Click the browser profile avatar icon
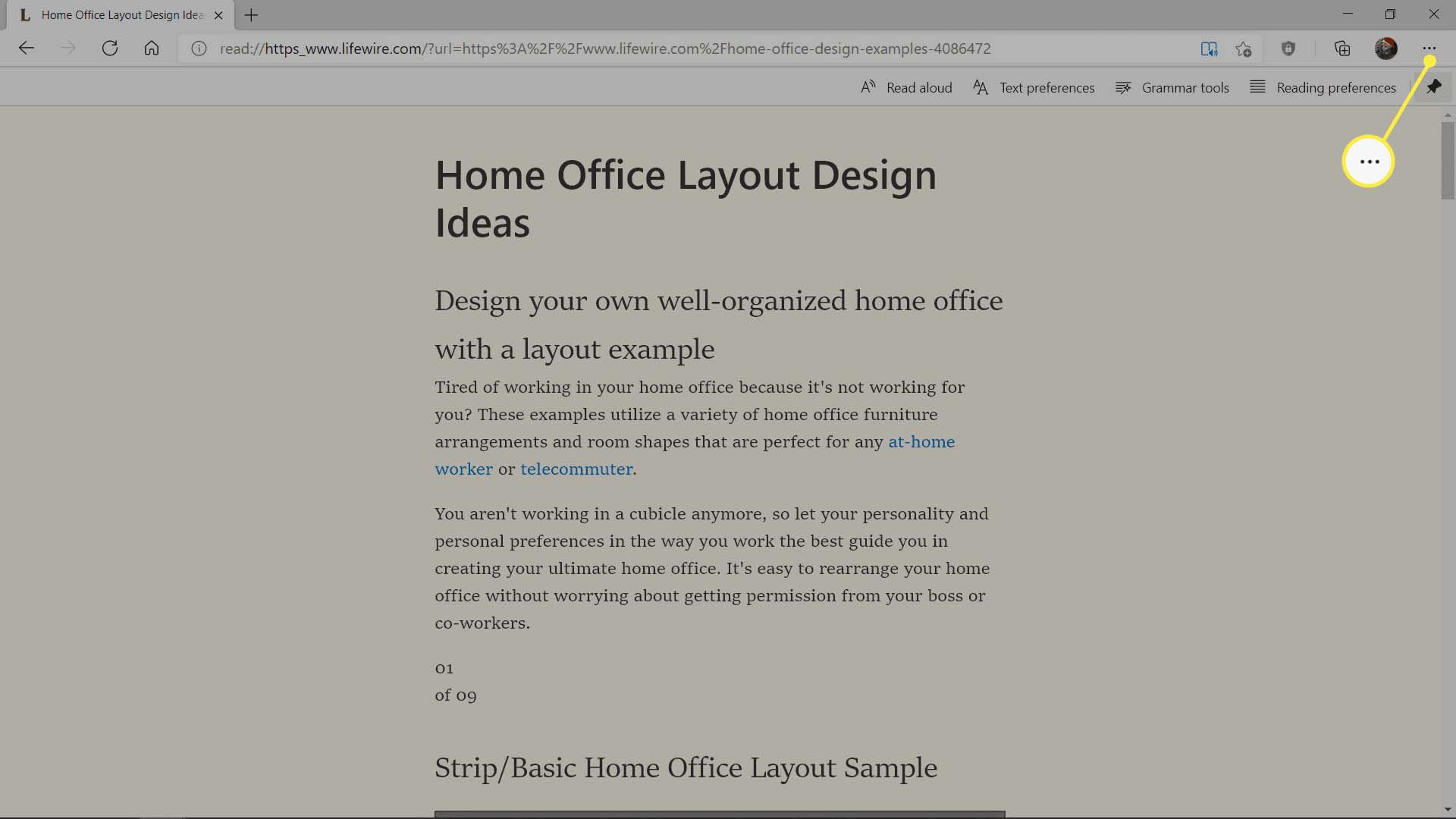1456x819 pixels. (1386, 48)
